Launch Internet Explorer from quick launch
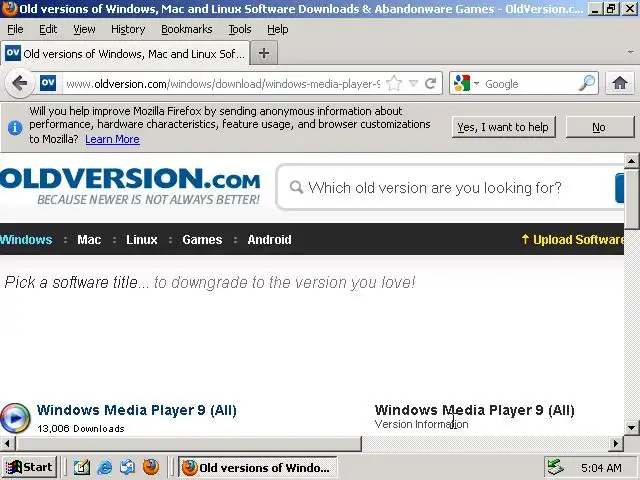The height and width of the screenshot is (480, 640). click(x=105, y=467)
